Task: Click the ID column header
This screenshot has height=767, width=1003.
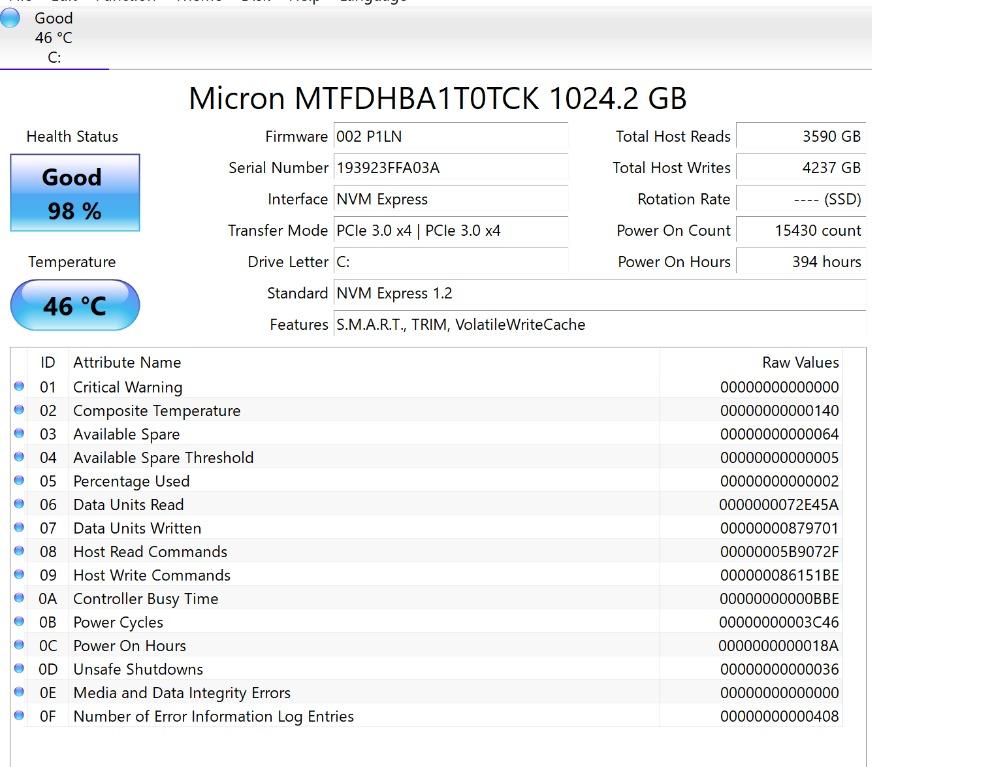Action: click(48, 362)
